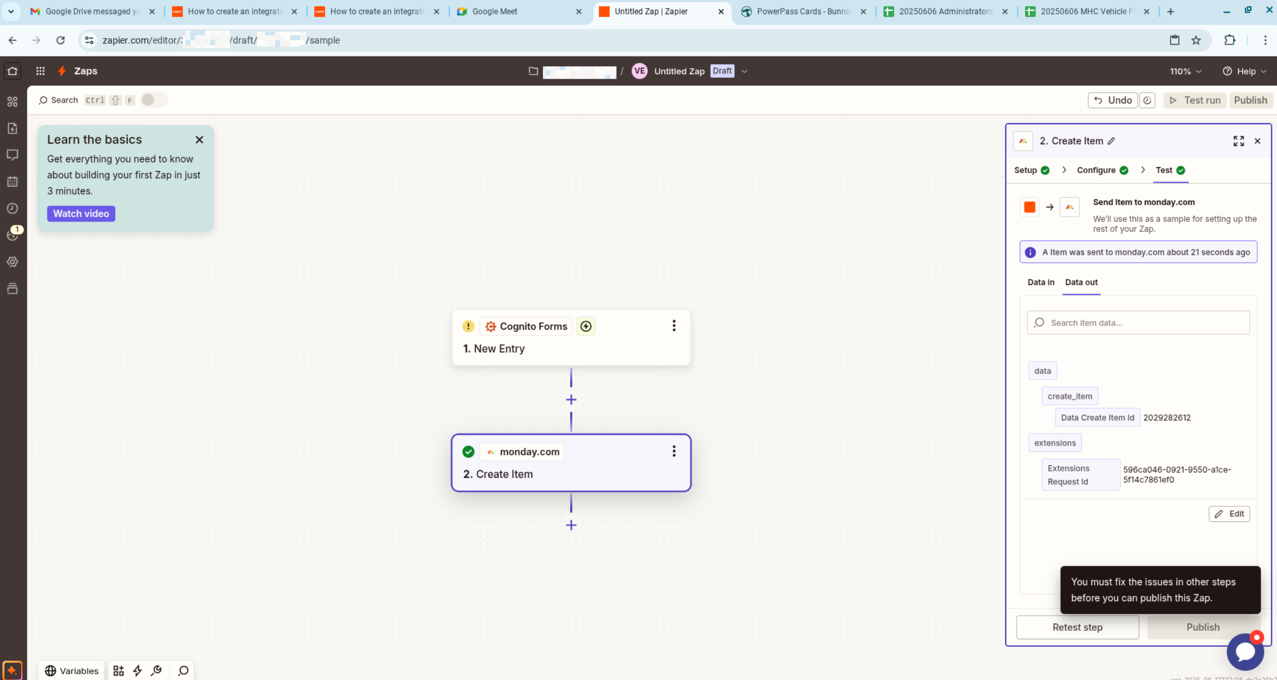Open the Help dropdown menu
Screen dimensions: 1277x680
pyautogui.click(x=1244, y=71)
